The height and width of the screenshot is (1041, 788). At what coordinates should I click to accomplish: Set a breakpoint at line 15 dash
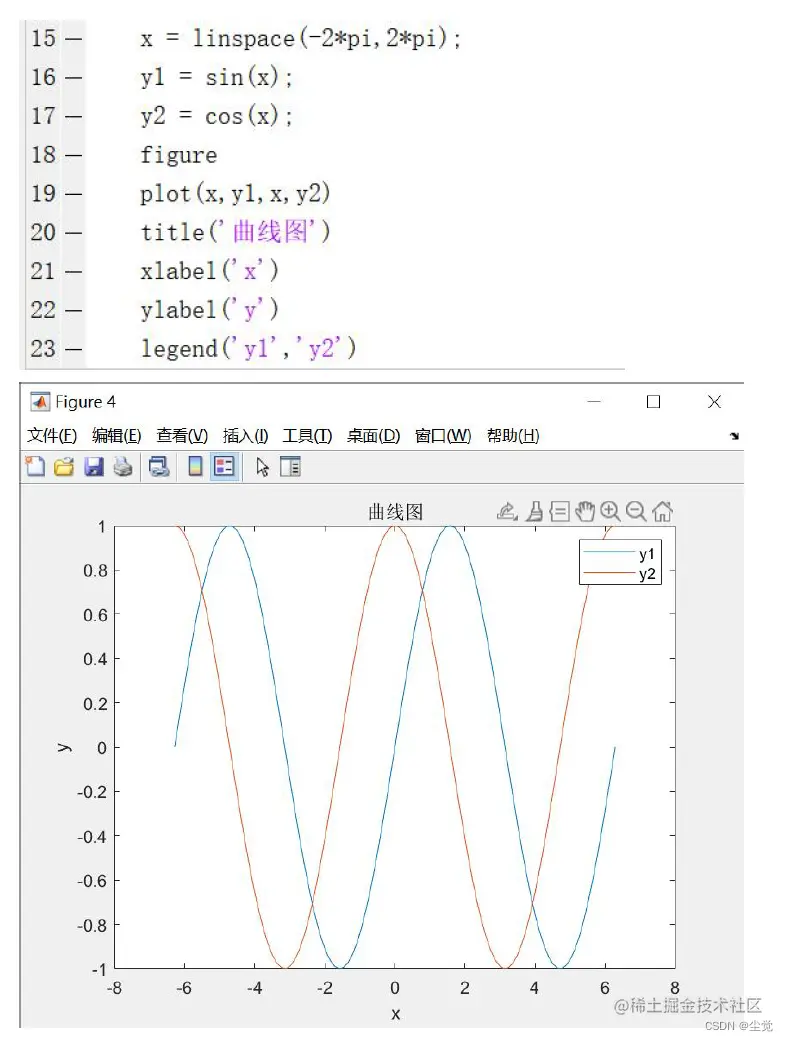coord(74,39)
